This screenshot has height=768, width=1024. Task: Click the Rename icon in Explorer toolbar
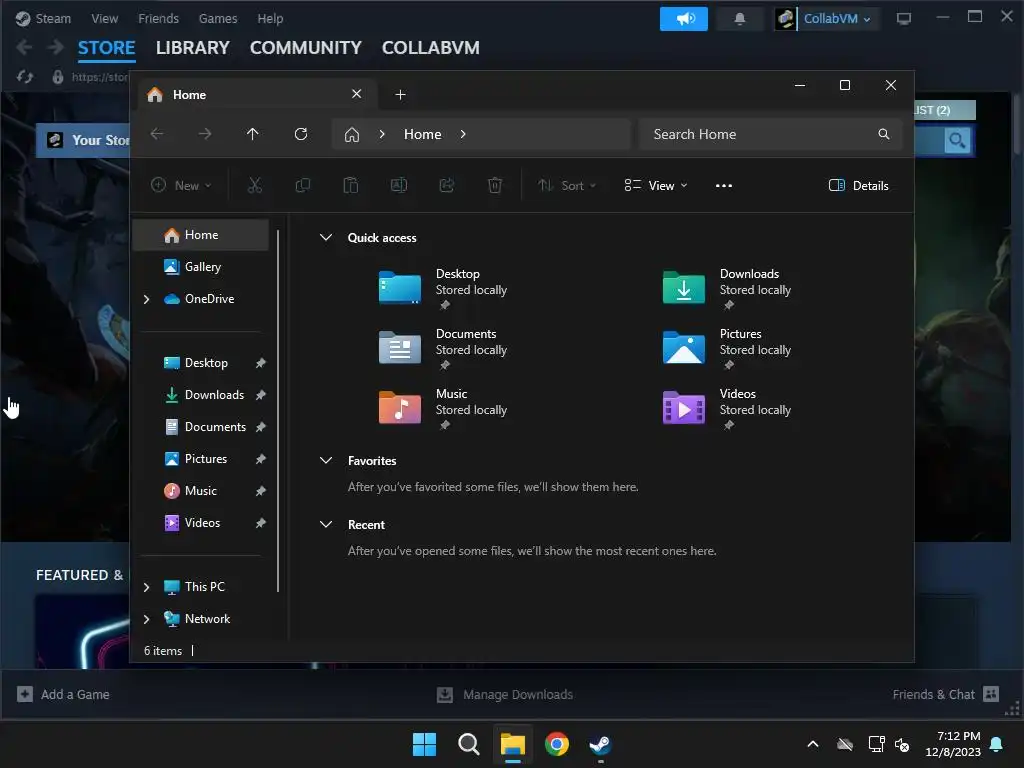pyautogui.click(x=399, y=185)
